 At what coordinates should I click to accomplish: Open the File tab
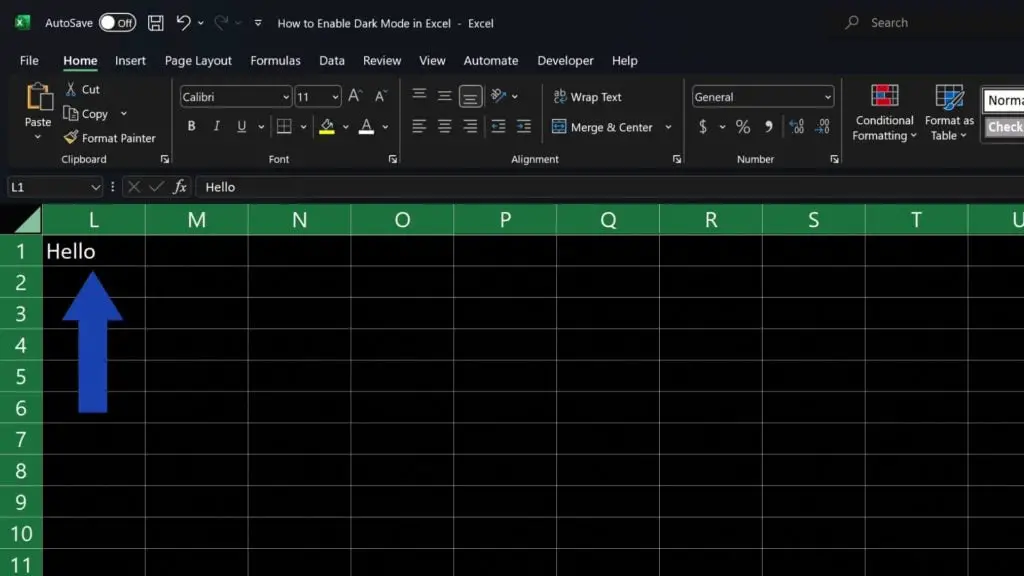[x=29, y=60]
